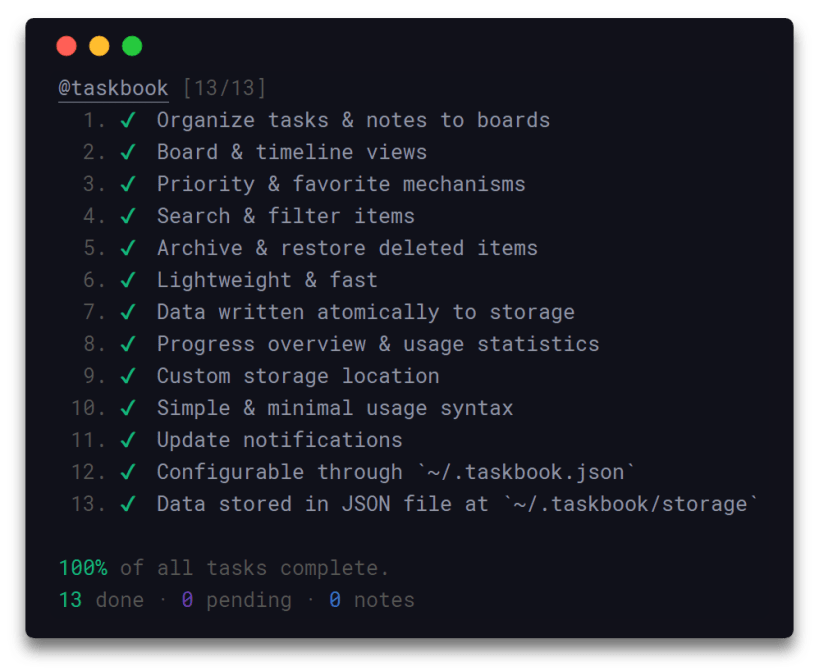This screenshot has height=671, width=819.
Task: Click checkmark icon next to 'Update notifications'
Action: pyautogui.click(x=128, y=440)
